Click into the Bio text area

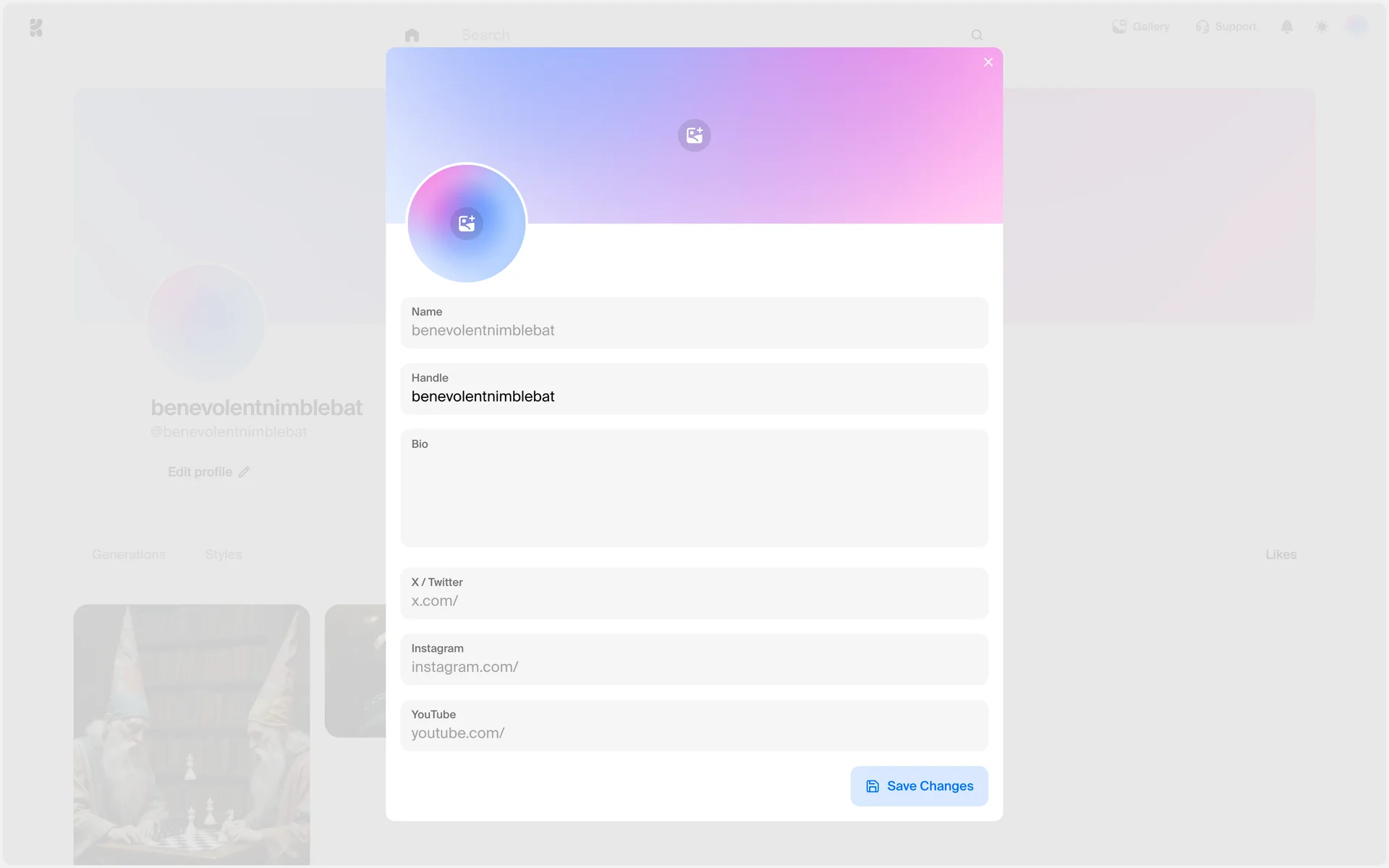pyautogui.click(x=694, y=495)
